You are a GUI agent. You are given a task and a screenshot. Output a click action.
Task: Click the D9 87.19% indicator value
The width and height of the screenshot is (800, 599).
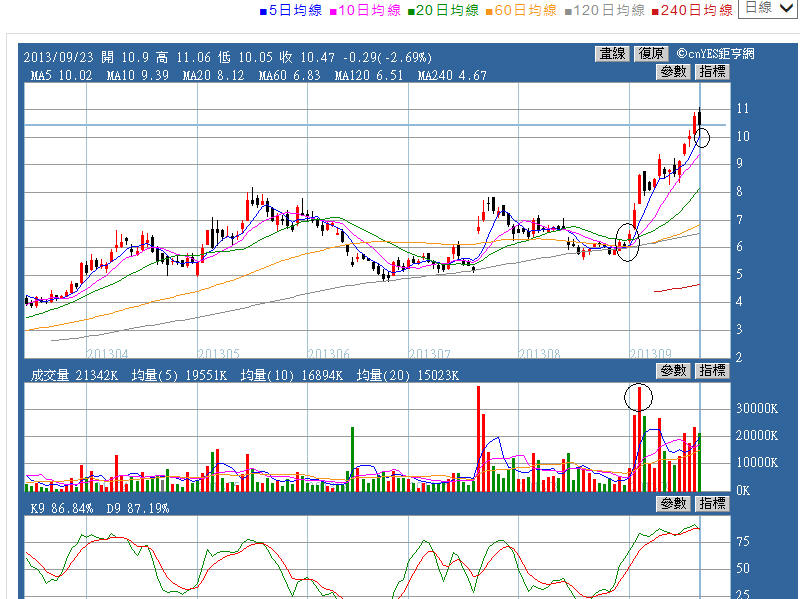(138, 509)
